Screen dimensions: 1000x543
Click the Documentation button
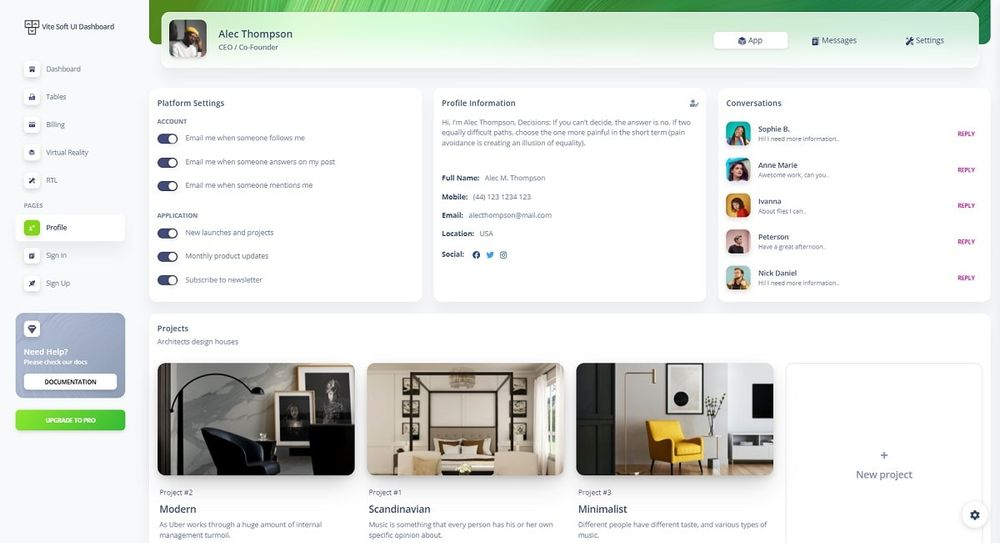tap(70, 382)
